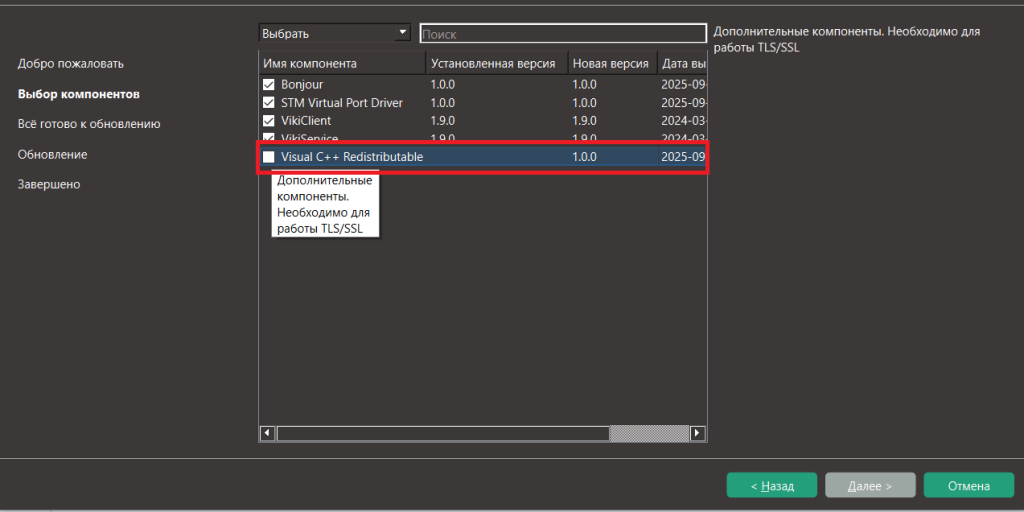This screenshot has height=512, width=1024.
Task: Toggle the VikiClient component checkbox
Action: 268,121
